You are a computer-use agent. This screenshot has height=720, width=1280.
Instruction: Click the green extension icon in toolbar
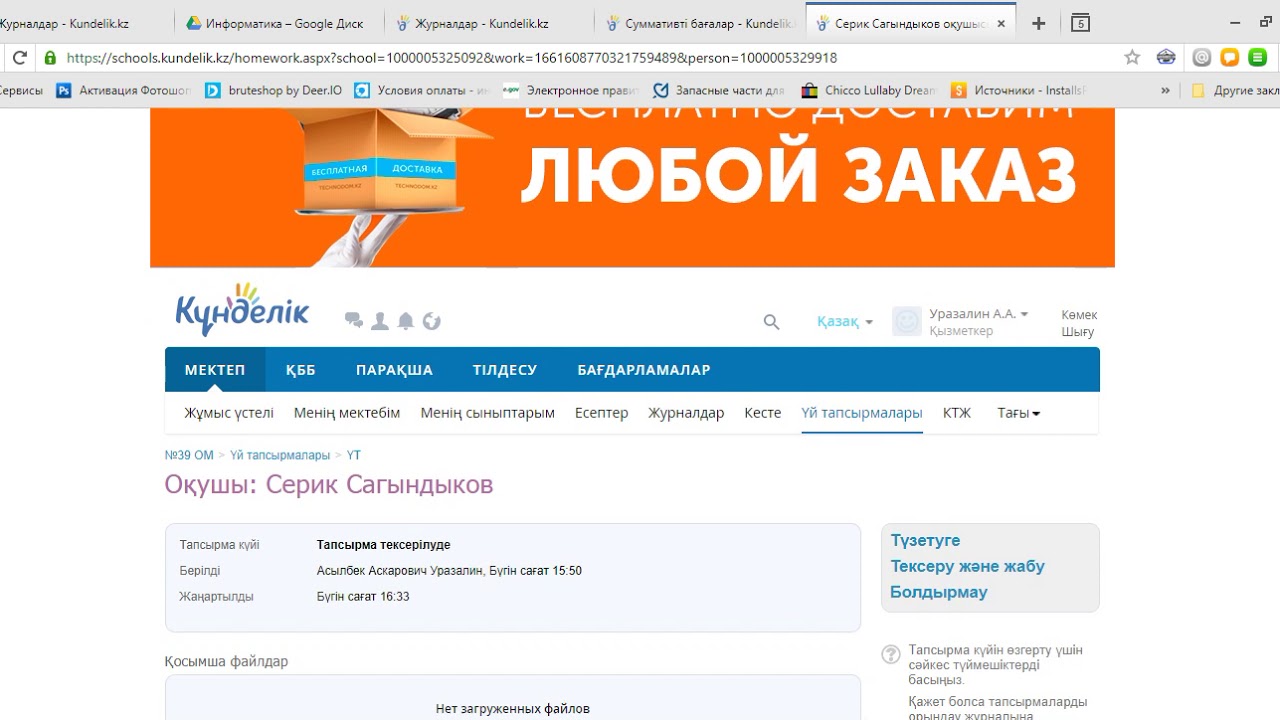[1258, 58]
